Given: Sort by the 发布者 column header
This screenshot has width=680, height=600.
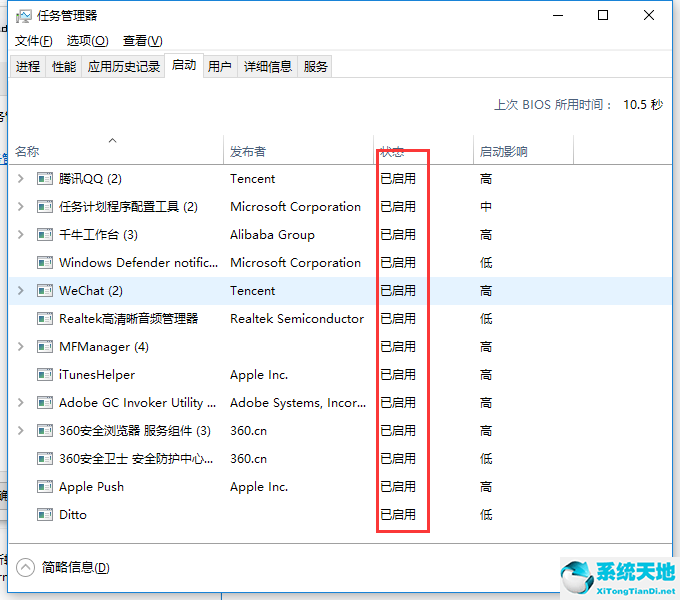Looking at the screenshot, I should tap(298, 150).
